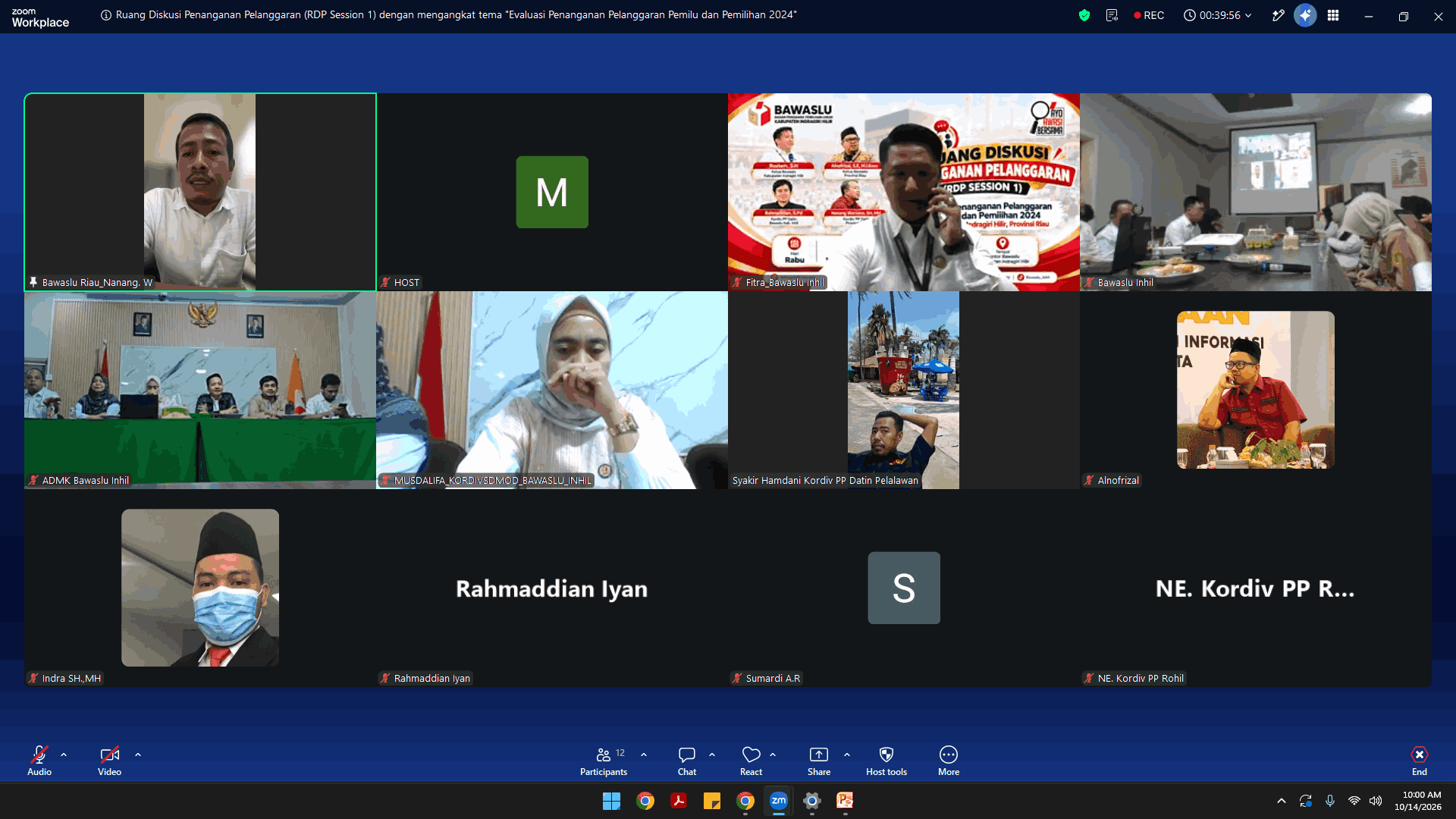Switch view with grid layout icon
Screen dimensions: 1456x819
[x=1333, y=15]
